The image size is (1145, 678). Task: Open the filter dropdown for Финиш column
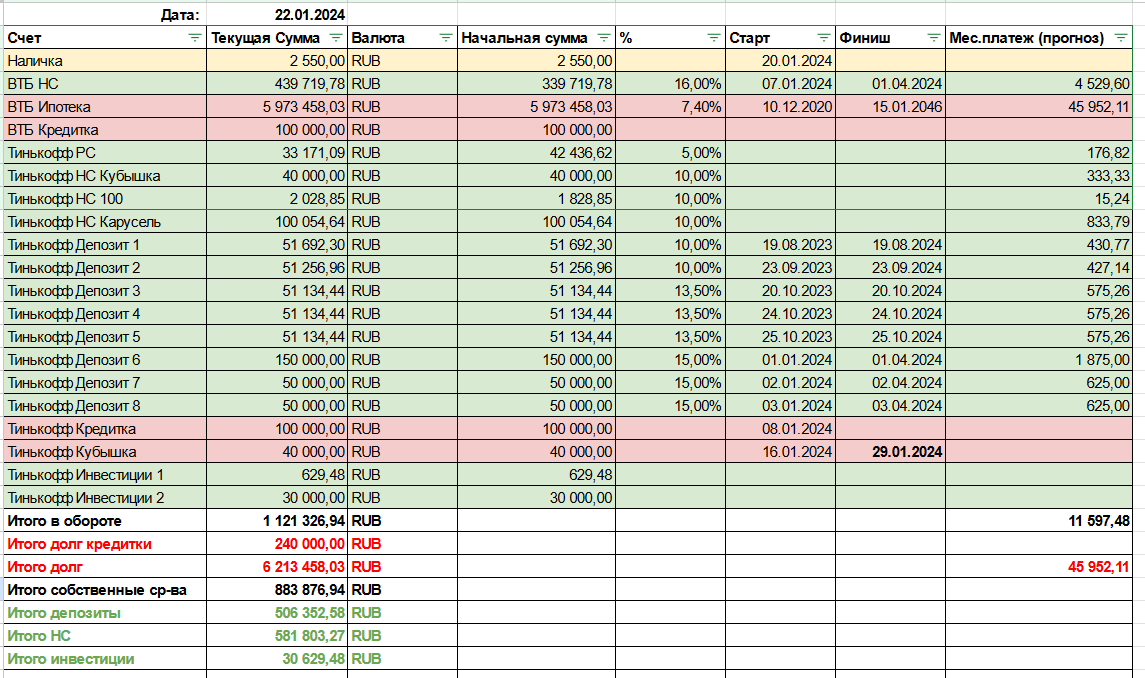coord(933,38)
